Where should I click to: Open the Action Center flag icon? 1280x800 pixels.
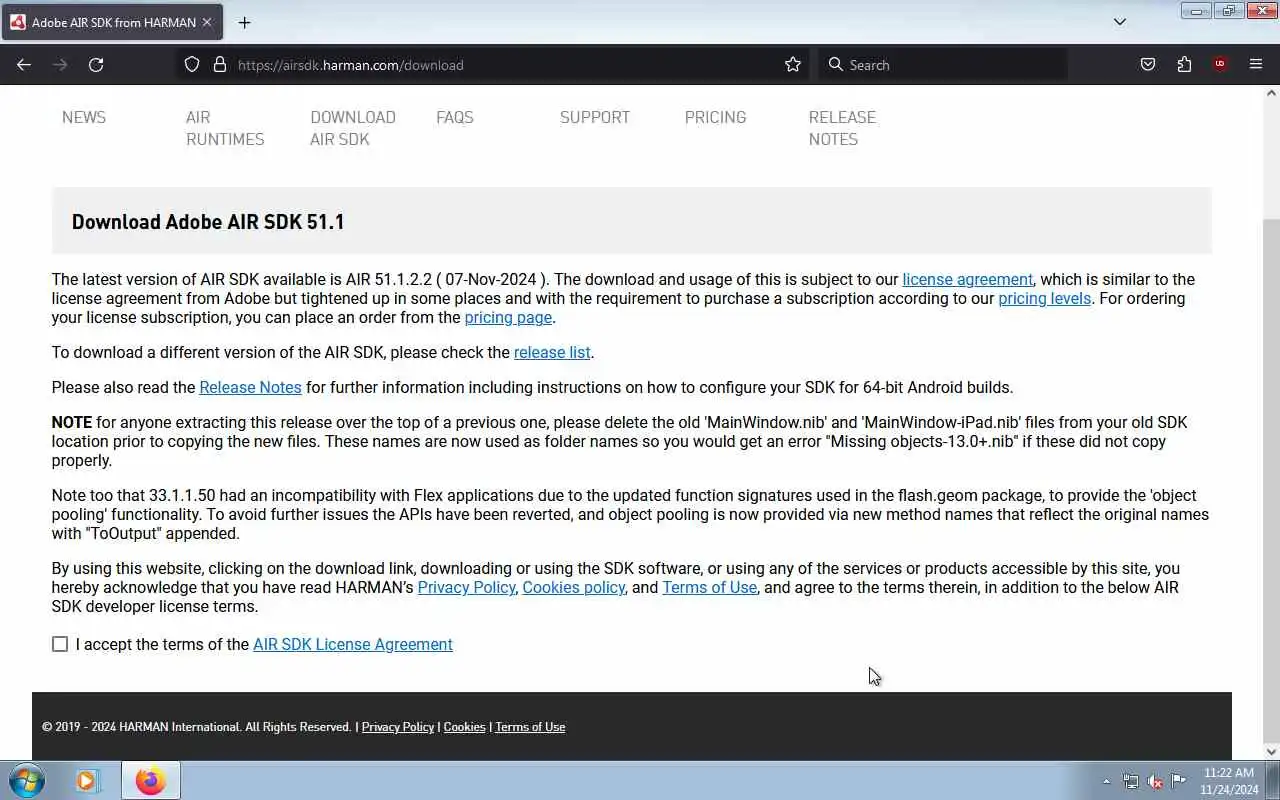tap(1178, 781)
